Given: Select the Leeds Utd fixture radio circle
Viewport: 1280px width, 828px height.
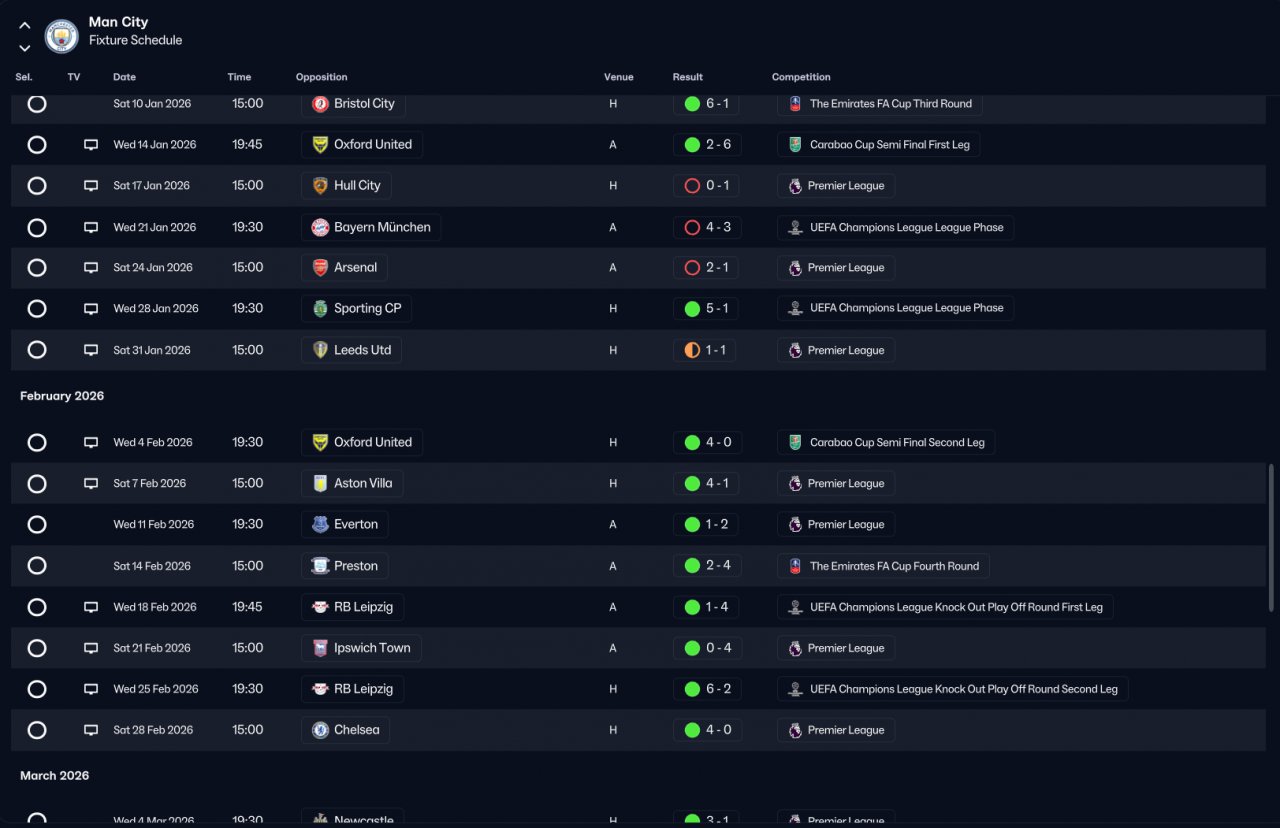Looking at the screenshot, I should click(x=37, y=350).
